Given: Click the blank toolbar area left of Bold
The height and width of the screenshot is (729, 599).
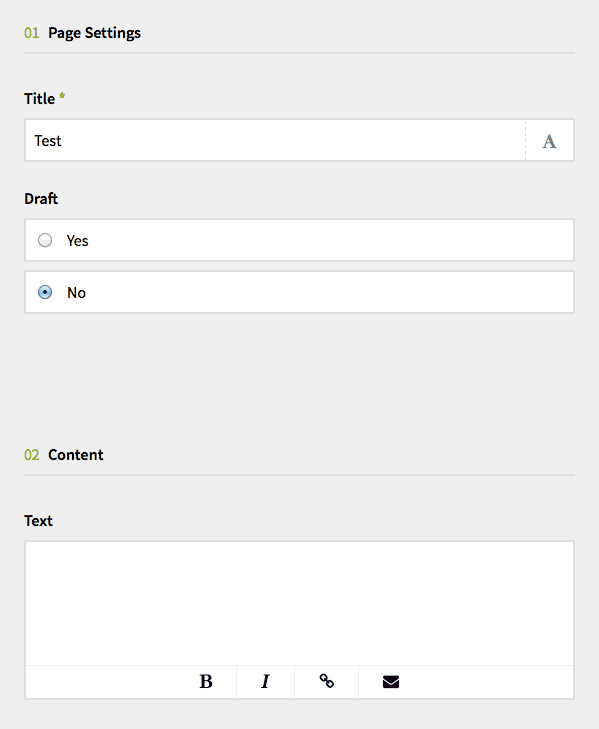Looking at the screenshot, I should pos(101,682).
